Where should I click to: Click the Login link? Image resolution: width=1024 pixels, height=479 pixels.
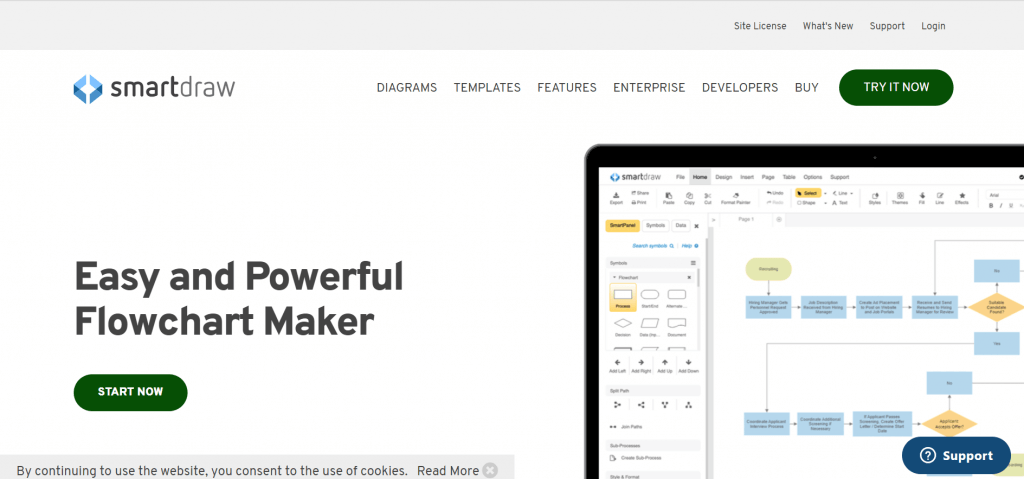click(x=933, y=26)
